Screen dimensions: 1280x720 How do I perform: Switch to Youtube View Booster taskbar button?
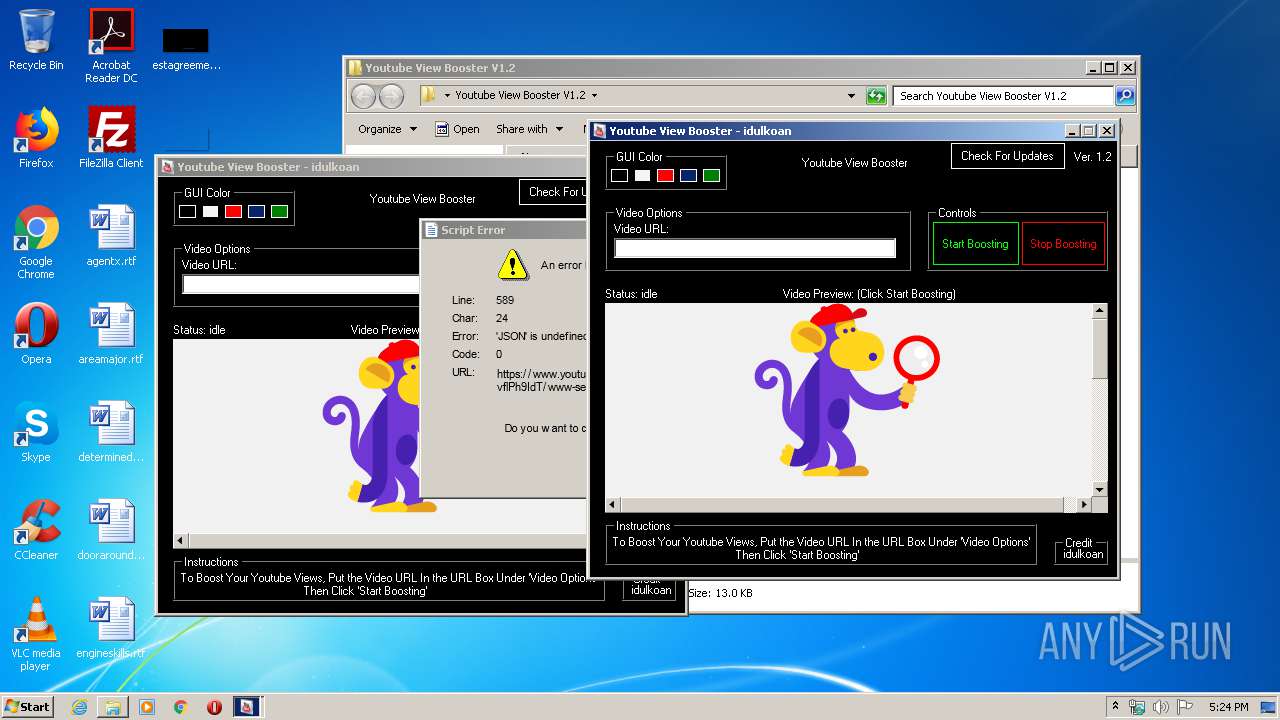tap(246, 707)
